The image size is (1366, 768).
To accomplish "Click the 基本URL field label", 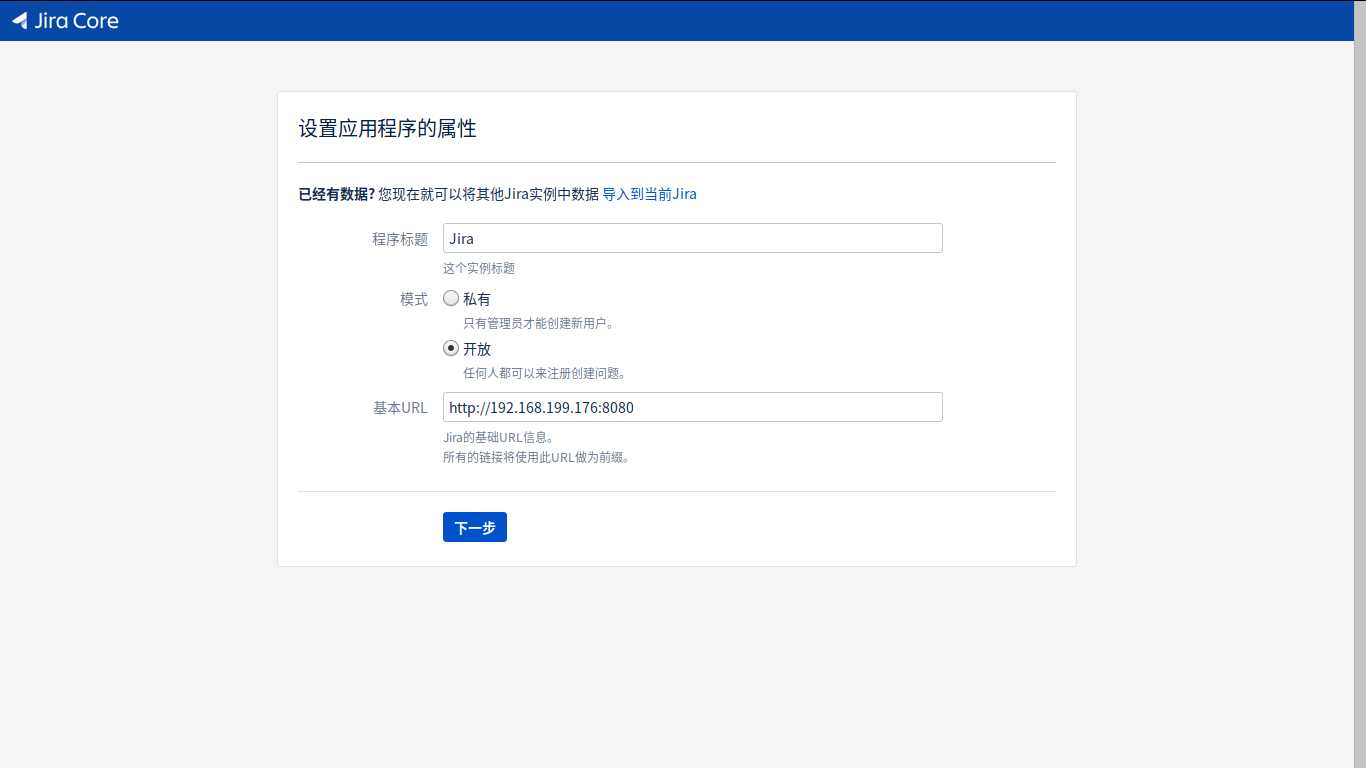I will pyautogui.click(x=400, y=408).
